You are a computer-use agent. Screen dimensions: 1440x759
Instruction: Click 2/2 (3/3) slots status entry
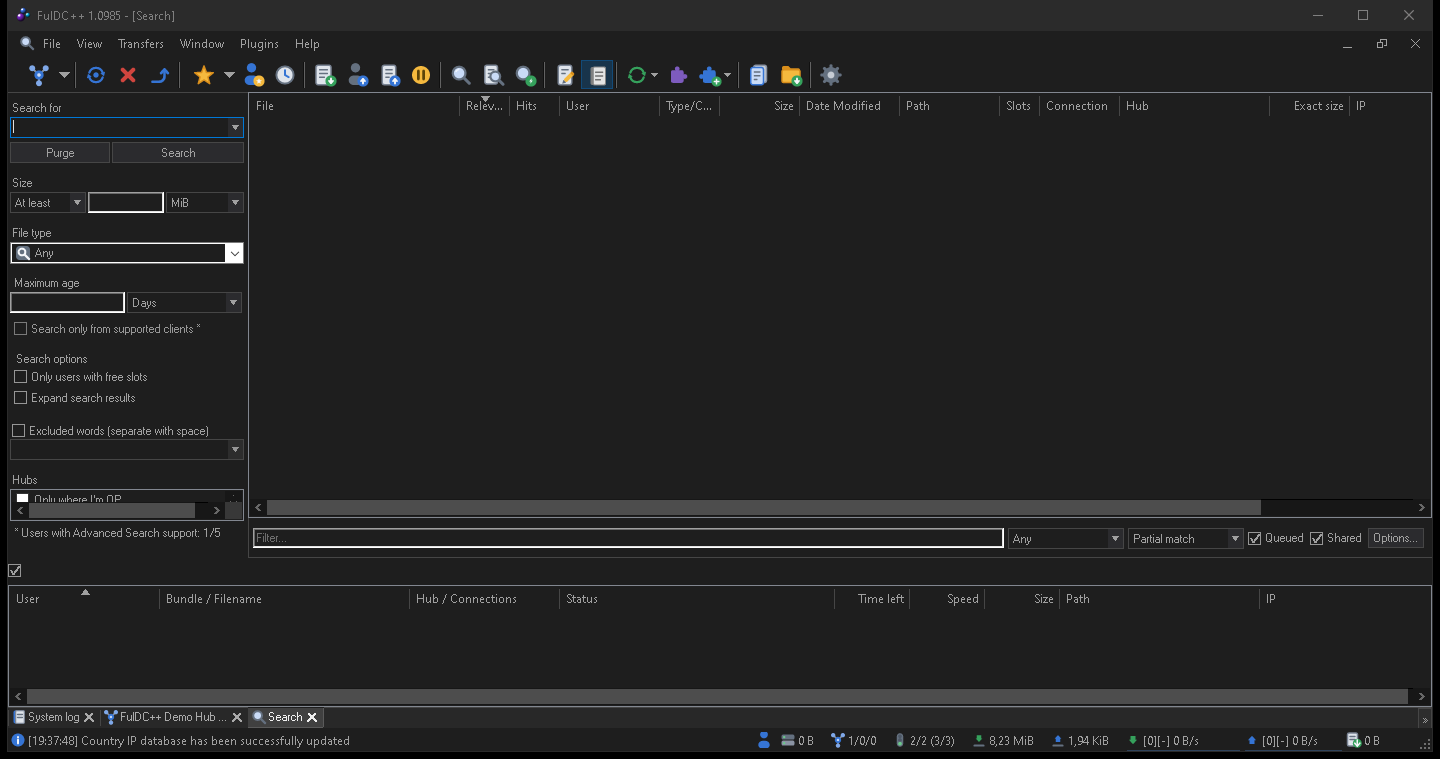tap(924, 741)
